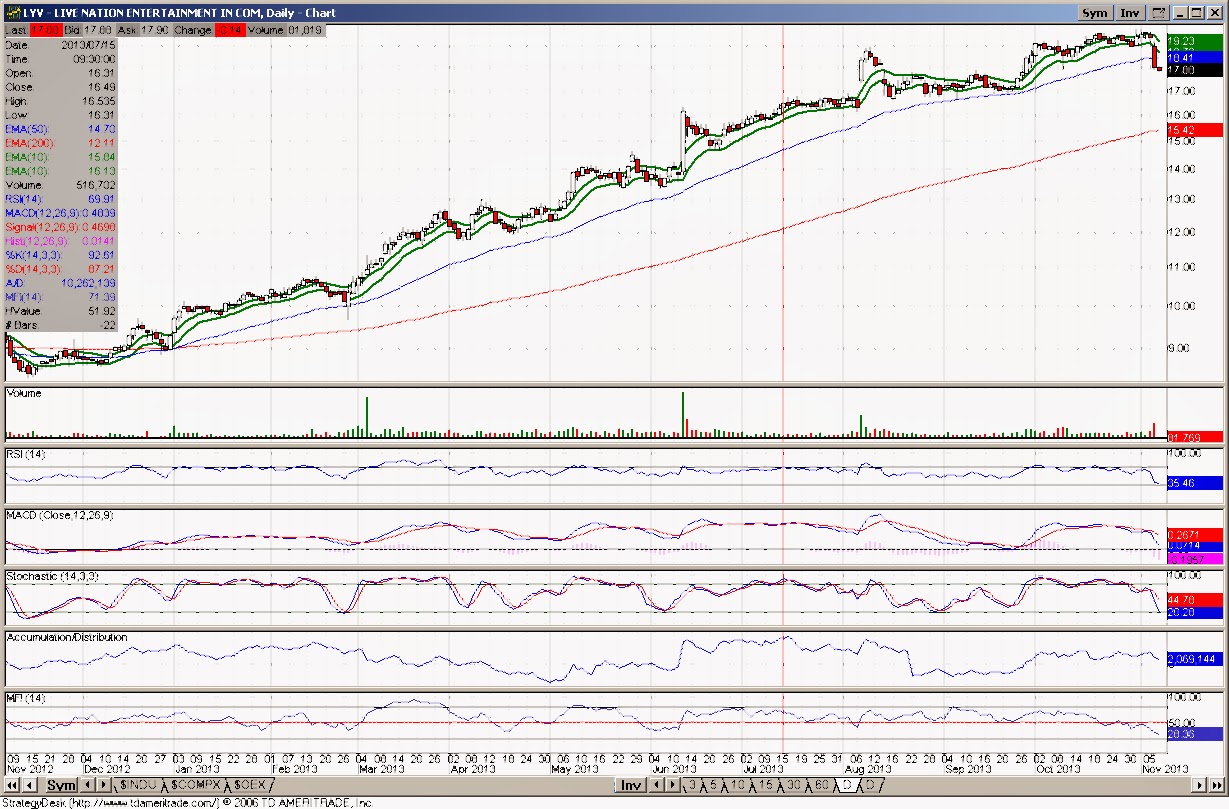The width and height of the screenshot is (1229, 809).
Task: Click the RSI(14) 69.91 data row
Action: (x=60, y=199)
